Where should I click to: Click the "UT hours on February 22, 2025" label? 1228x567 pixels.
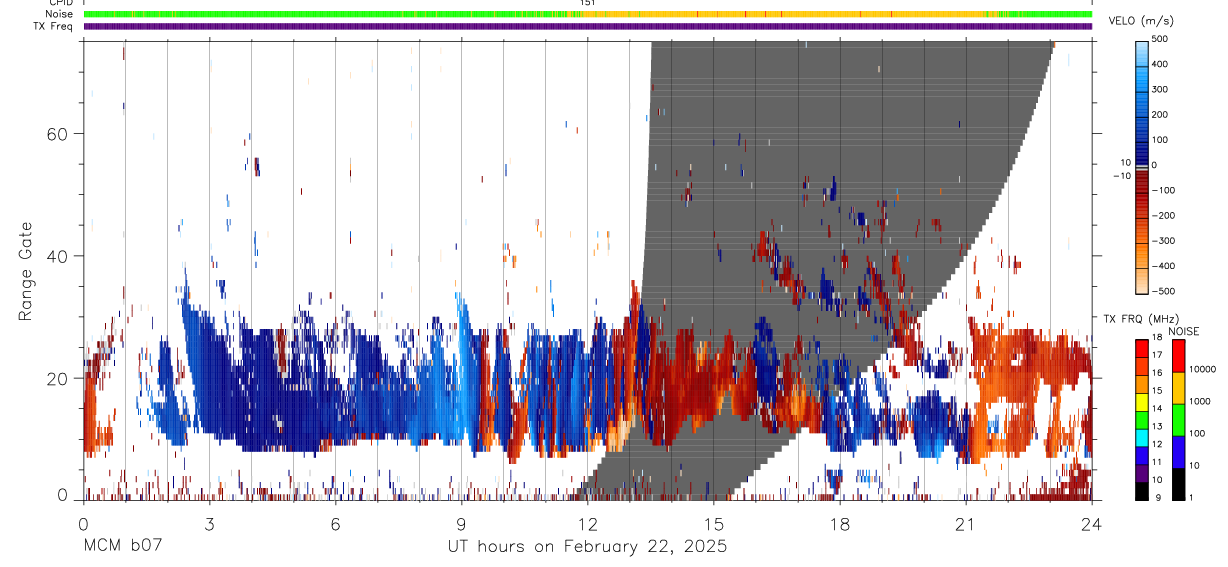coord(587,546)
